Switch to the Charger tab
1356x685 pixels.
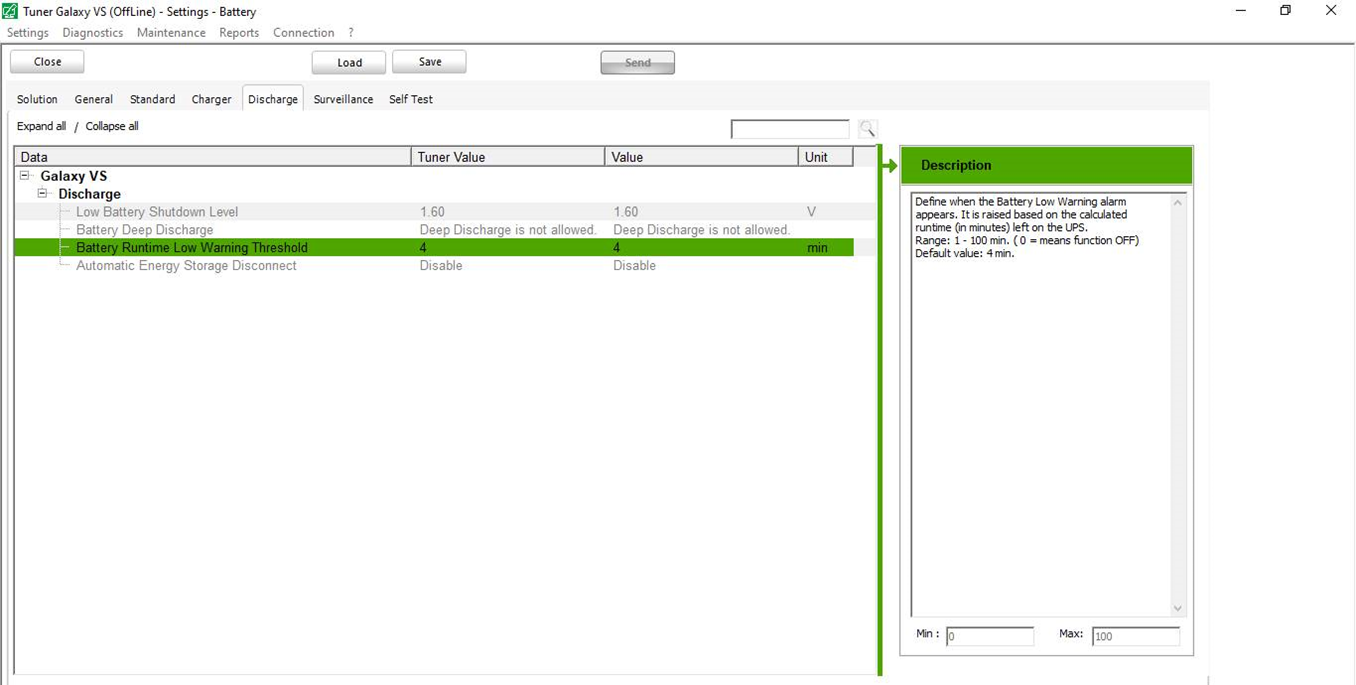tap(212, 99)
